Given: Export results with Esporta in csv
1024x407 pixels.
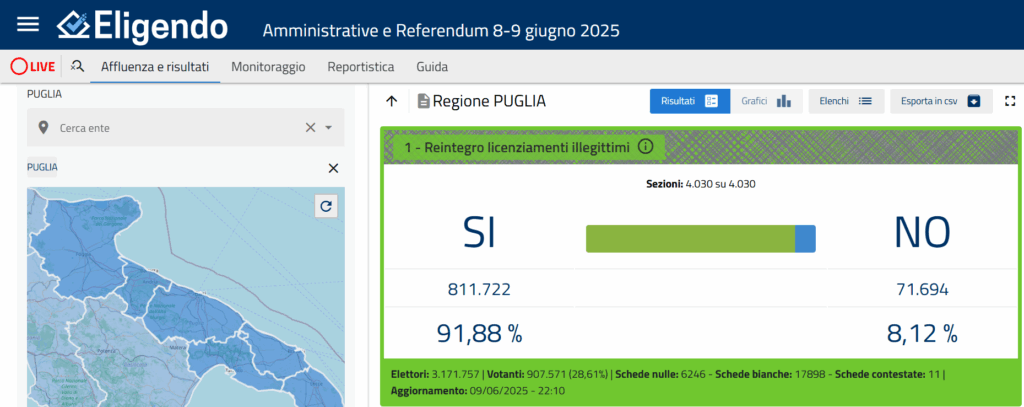Looking at the screenshot, I should tap(940, 101).
